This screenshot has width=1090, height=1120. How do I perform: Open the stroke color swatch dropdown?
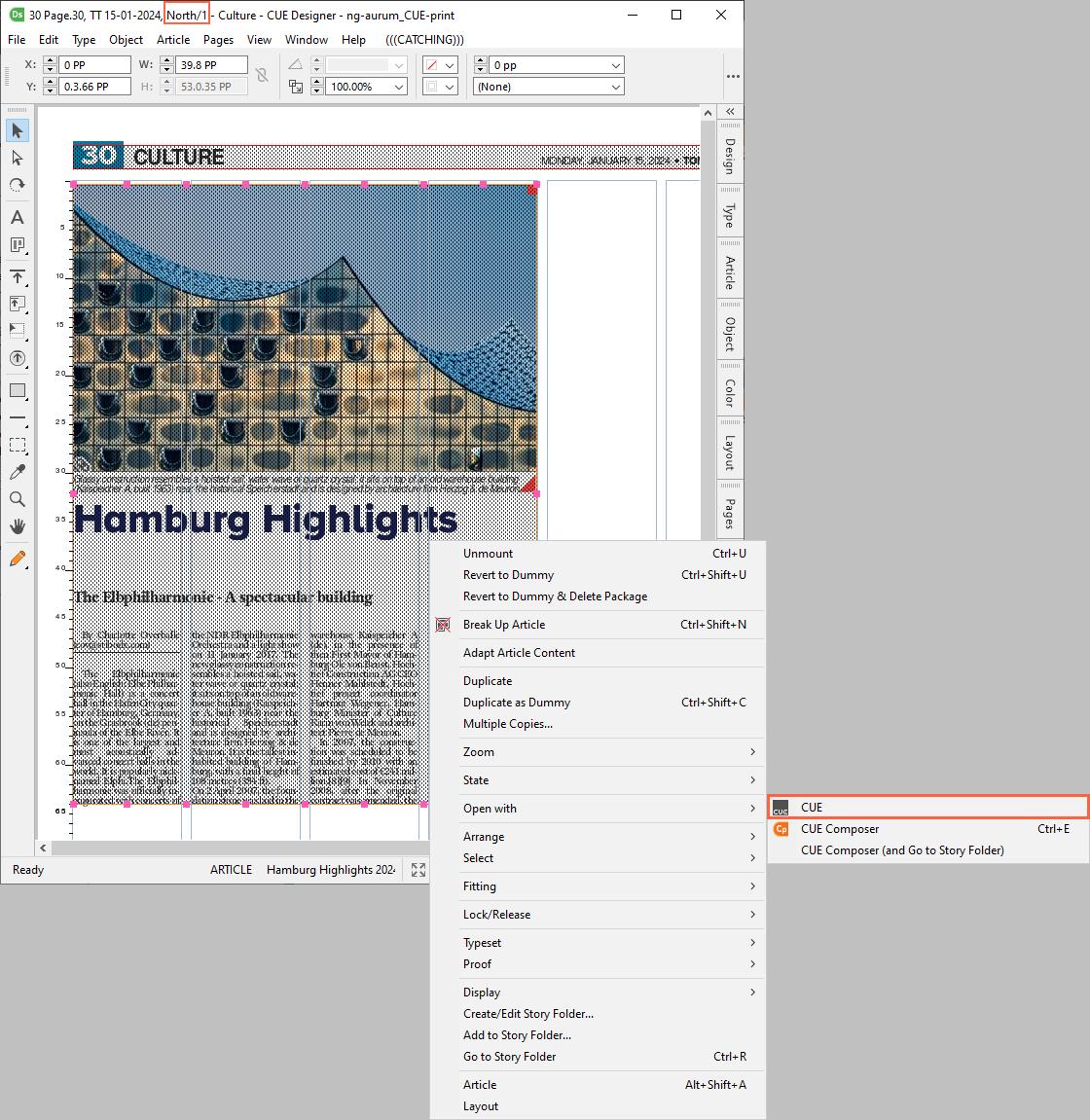(450, 65)
